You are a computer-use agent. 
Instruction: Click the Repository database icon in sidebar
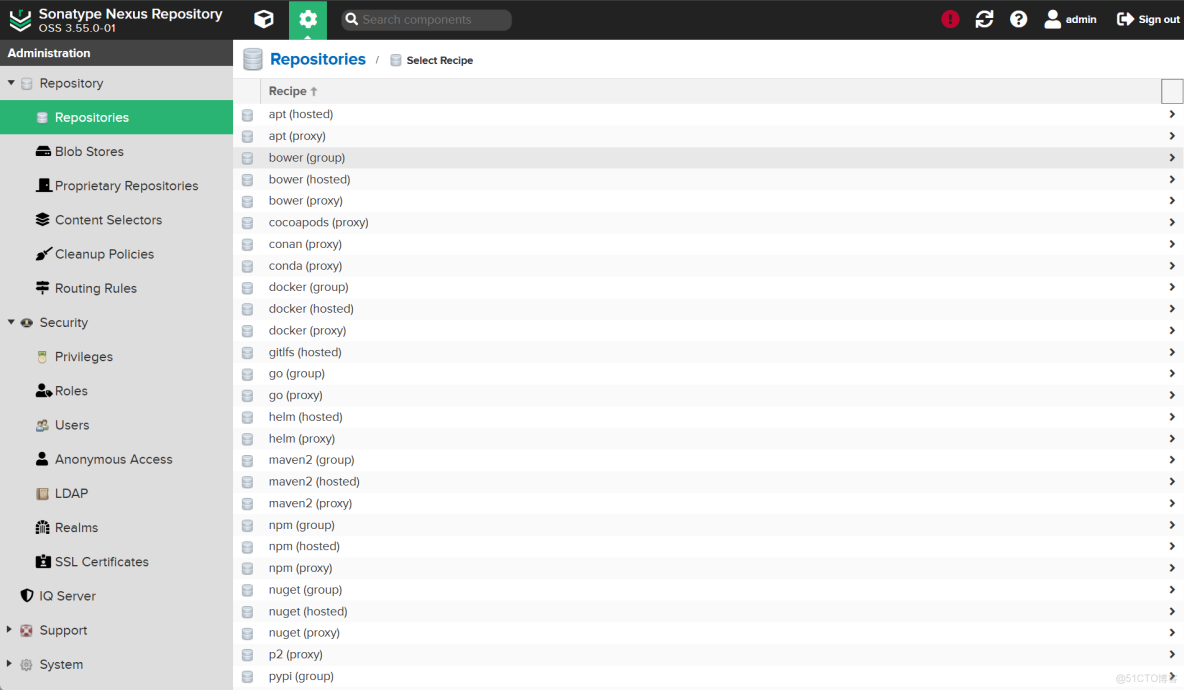(x=26, y=84)
